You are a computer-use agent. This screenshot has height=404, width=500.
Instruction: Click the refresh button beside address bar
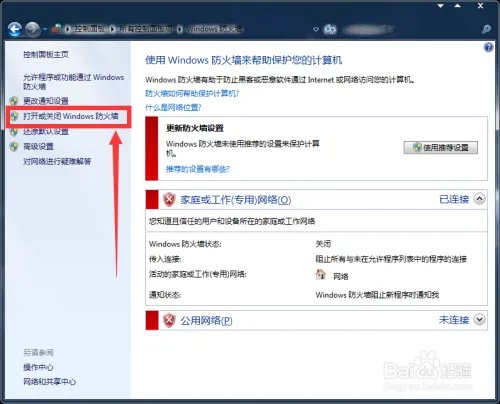point(330,29)
